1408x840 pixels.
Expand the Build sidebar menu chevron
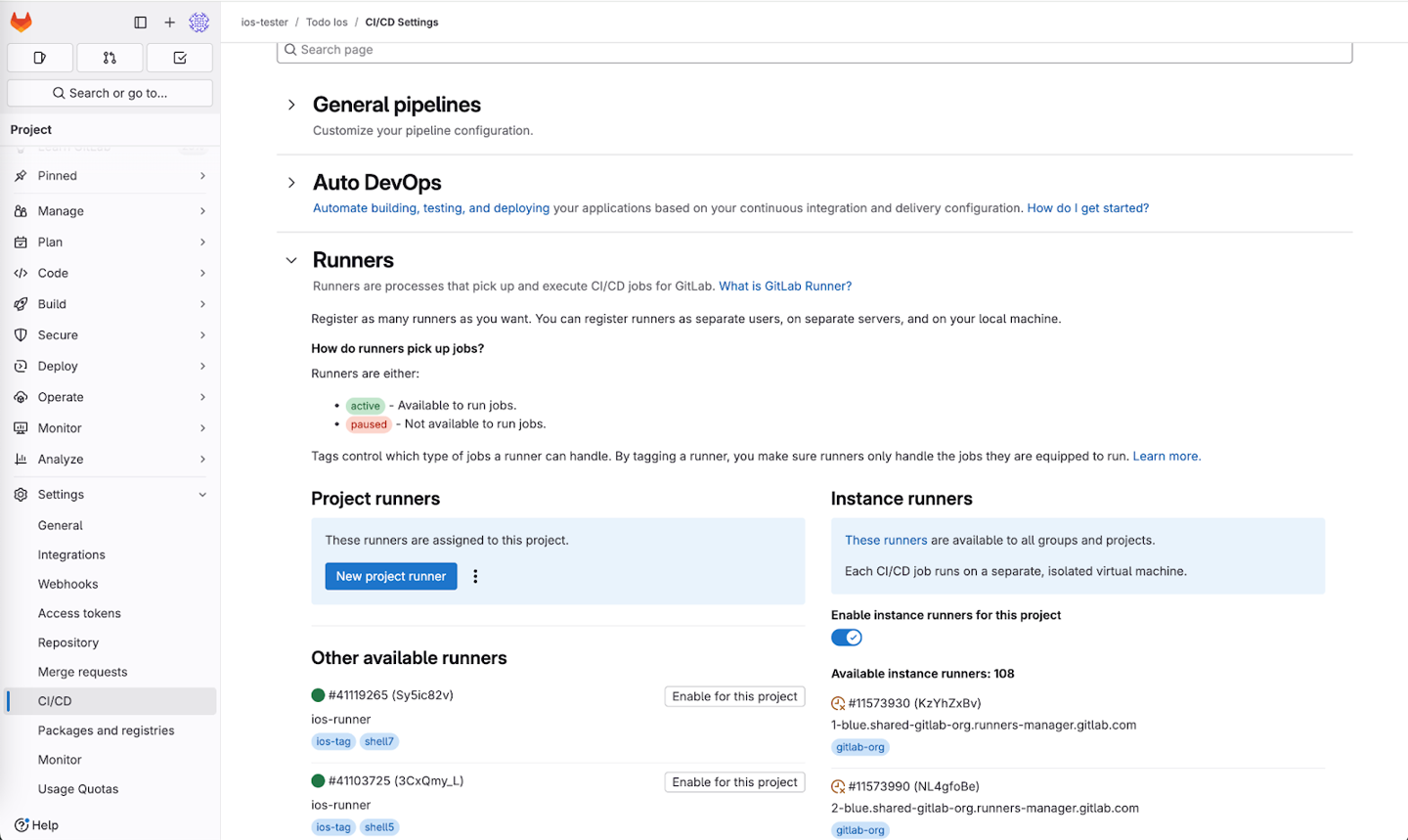point(202,304)
